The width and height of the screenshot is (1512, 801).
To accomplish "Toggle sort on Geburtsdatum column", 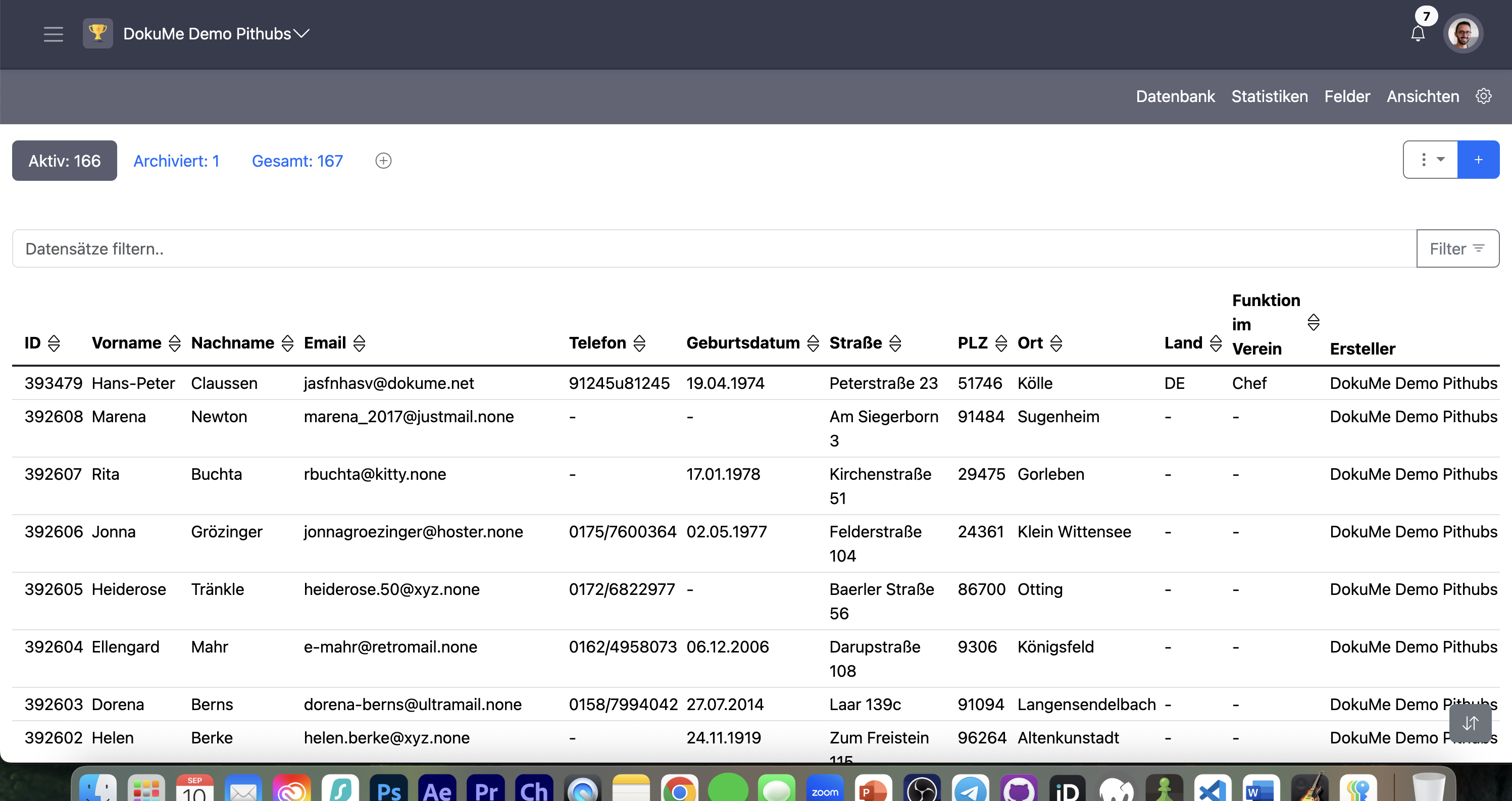I will click(x=813, y=343).
